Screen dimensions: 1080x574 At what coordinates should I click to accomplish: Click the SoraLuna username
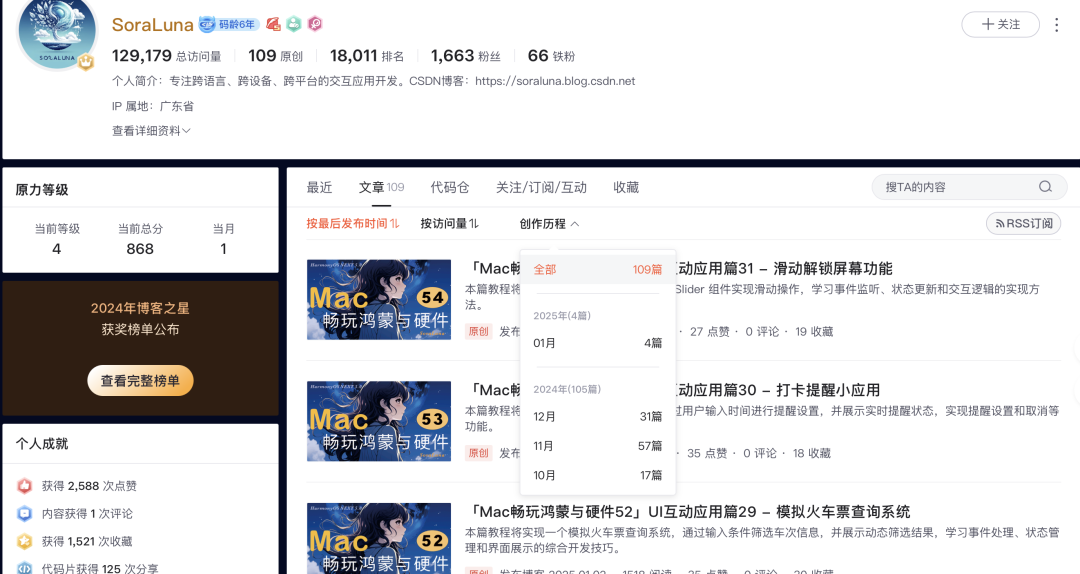coord(152,25)
